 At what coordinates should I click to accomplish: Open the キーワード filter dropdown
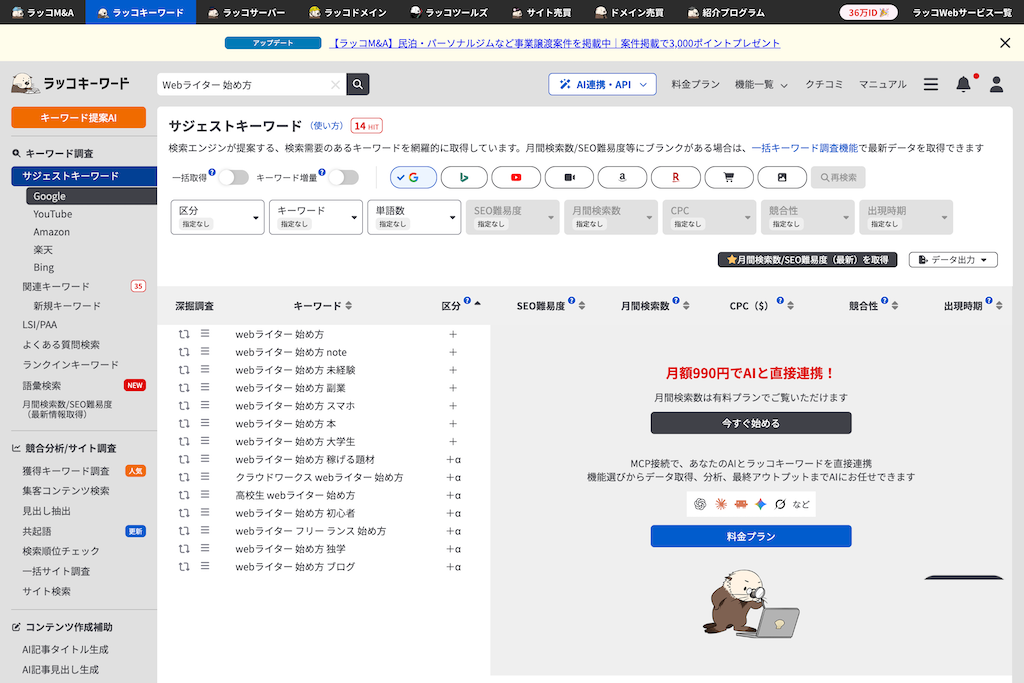316,217
